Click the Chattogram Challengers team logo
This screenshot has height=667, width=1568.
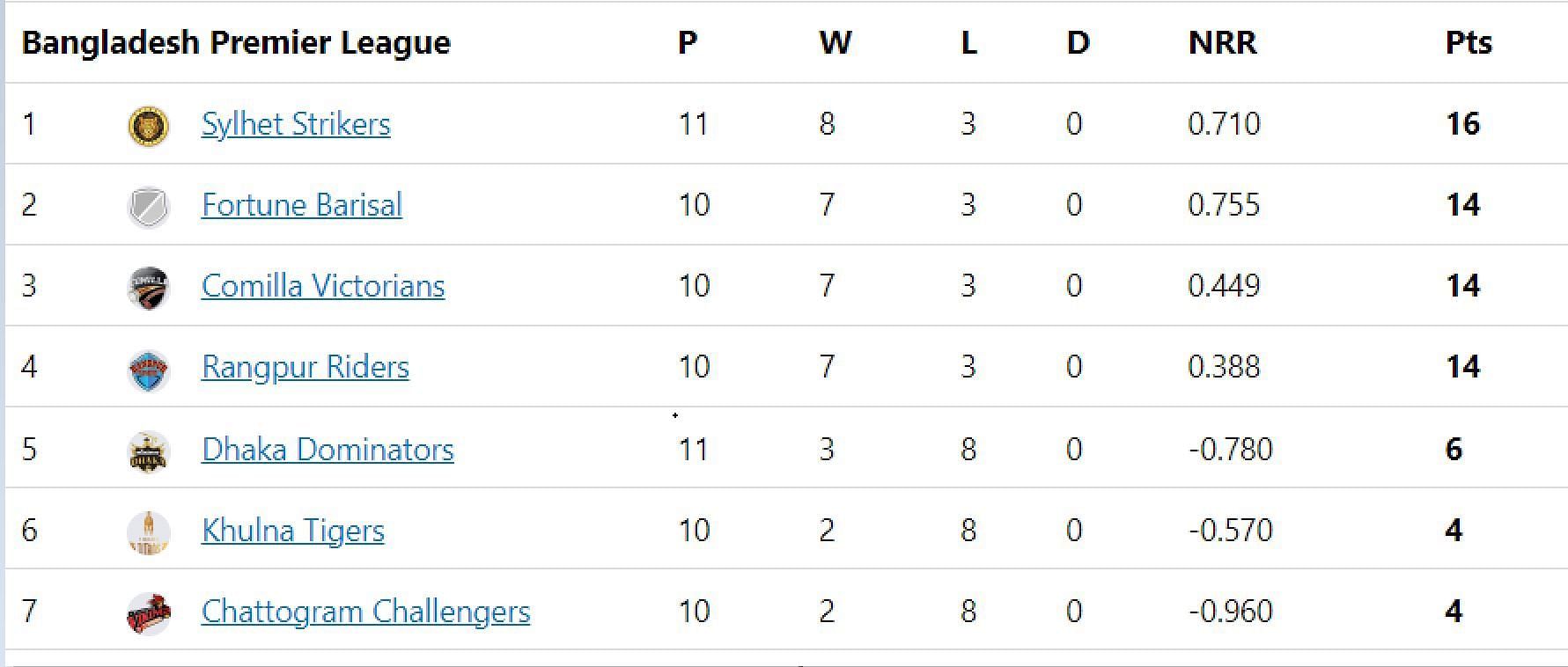[x=149, y=613]
